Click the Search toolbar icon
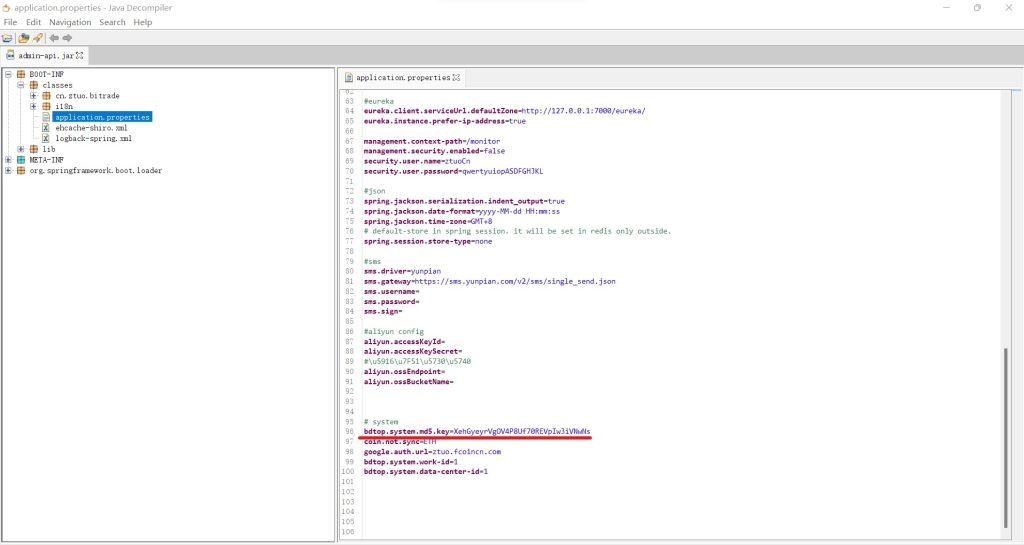The width and height of the screenshot is (1024, 545). coord(37,38)
